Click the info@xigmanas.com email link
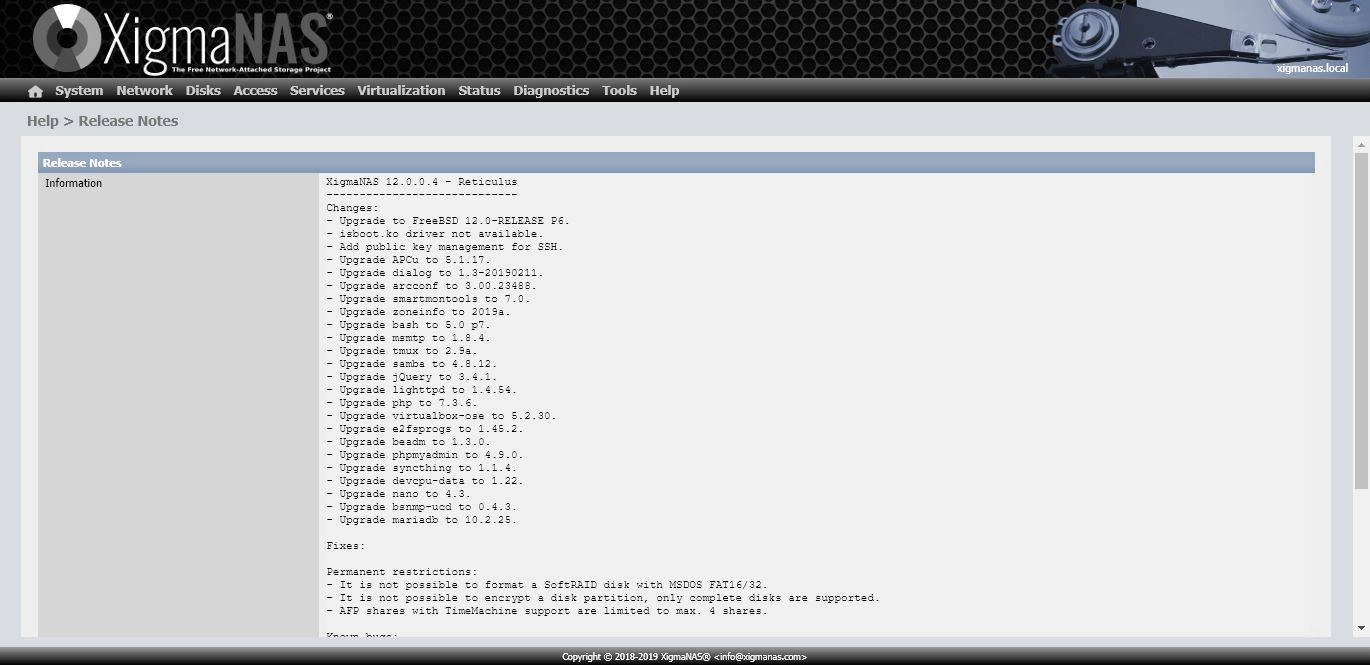Viewport: 1370px width, 665px height. pyautogui.click(x=762, y=657)
